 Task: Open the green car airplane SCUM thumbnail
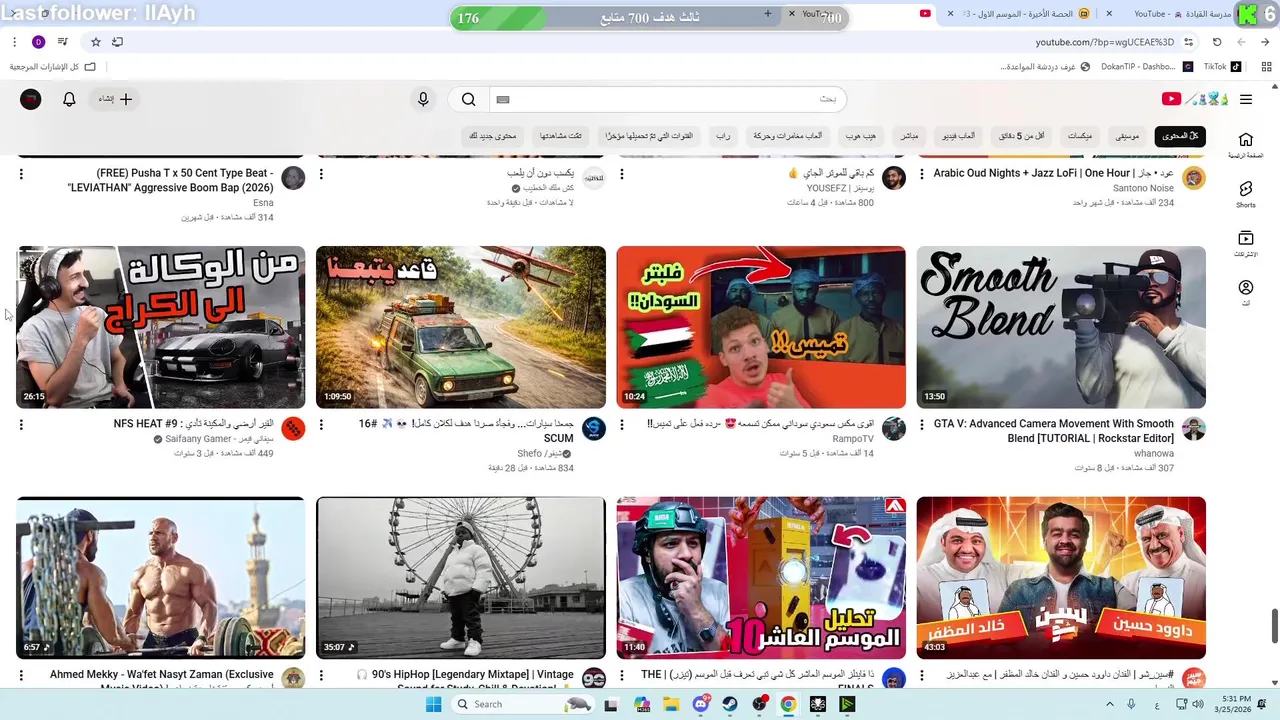tap(461, 327)
